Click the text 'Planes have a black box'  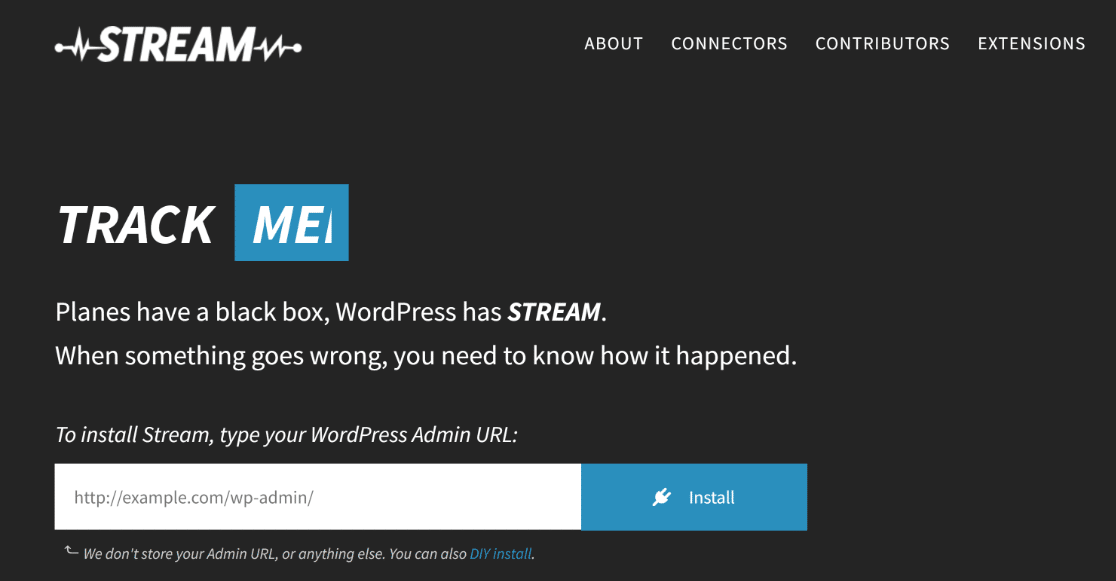point(190,312)
